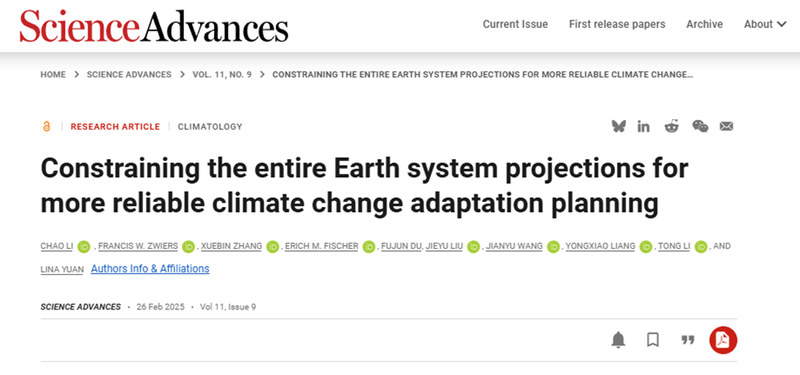Open citation tools via quotation mark icon

point(688,340)
